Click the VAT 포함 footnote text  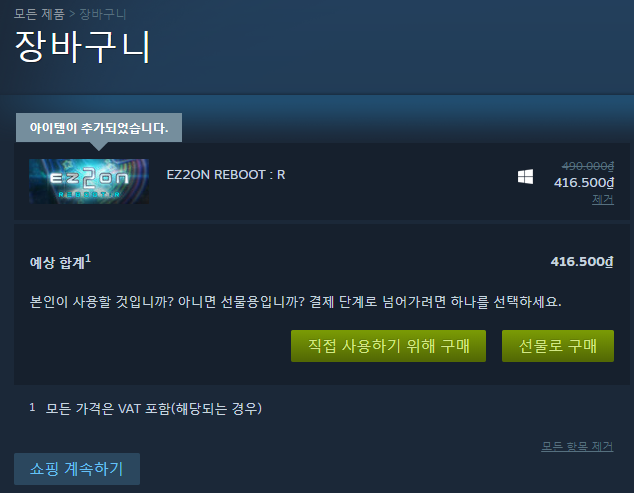coord(153,408)
